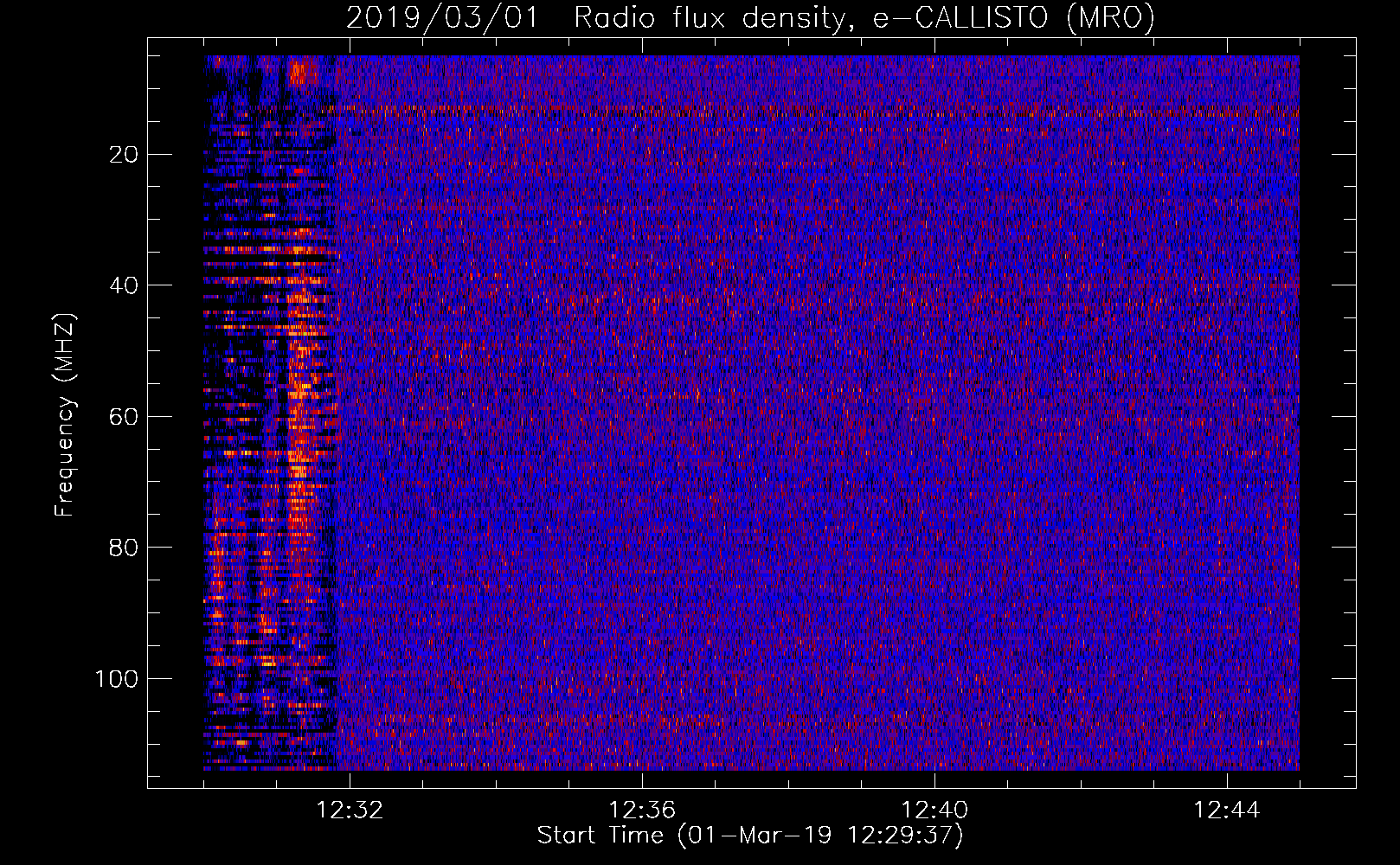Click the plot title '2019/03/01 Radio flux density, e-CALLISTO (MRO)'
1400x865 pixels.
pos(750,17)
